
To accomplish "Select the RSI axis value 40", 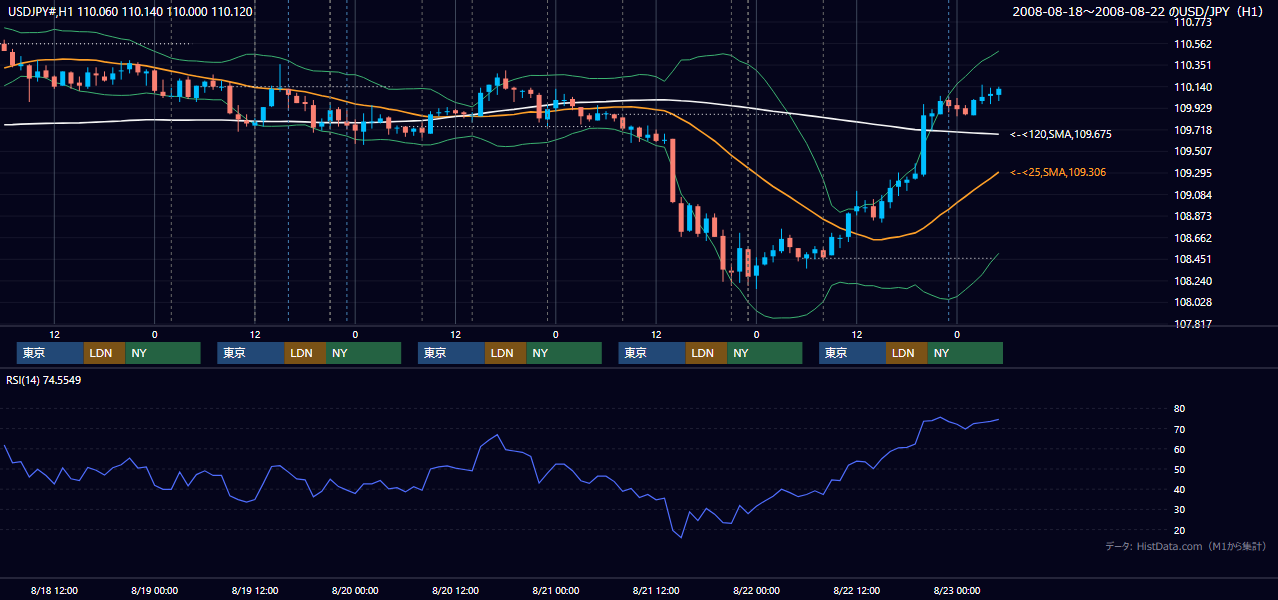I will [x=1180, y=489].
